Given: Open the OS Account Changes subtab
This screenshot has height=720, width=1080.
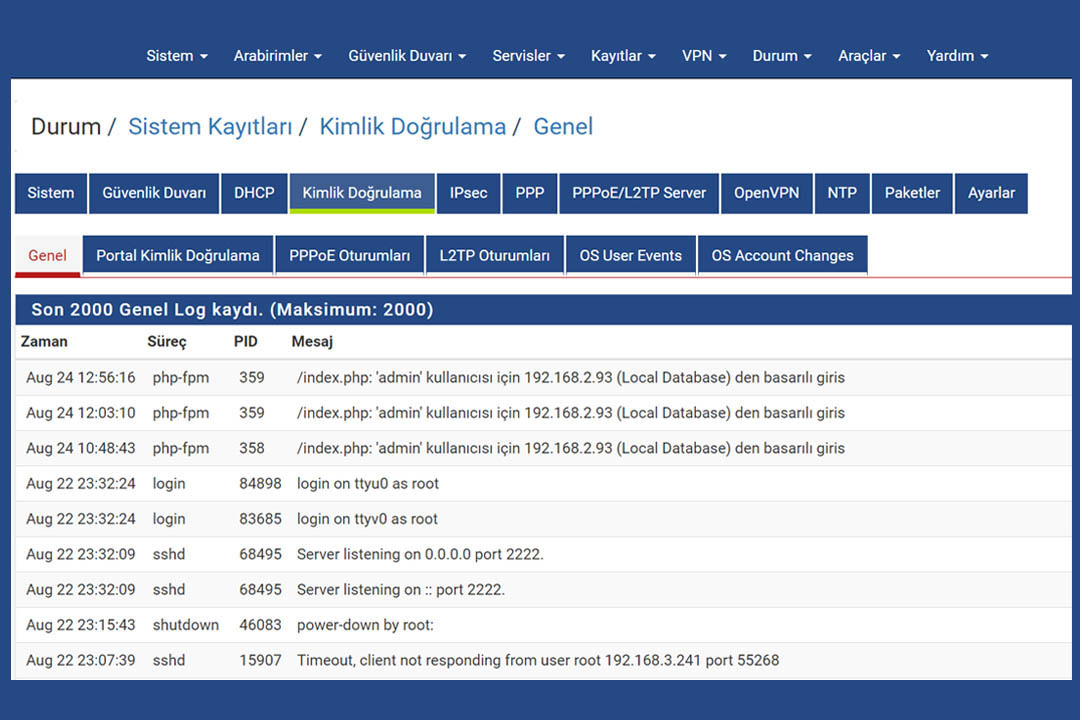Looking at the screenshot, I should click(x=782, y=256).
